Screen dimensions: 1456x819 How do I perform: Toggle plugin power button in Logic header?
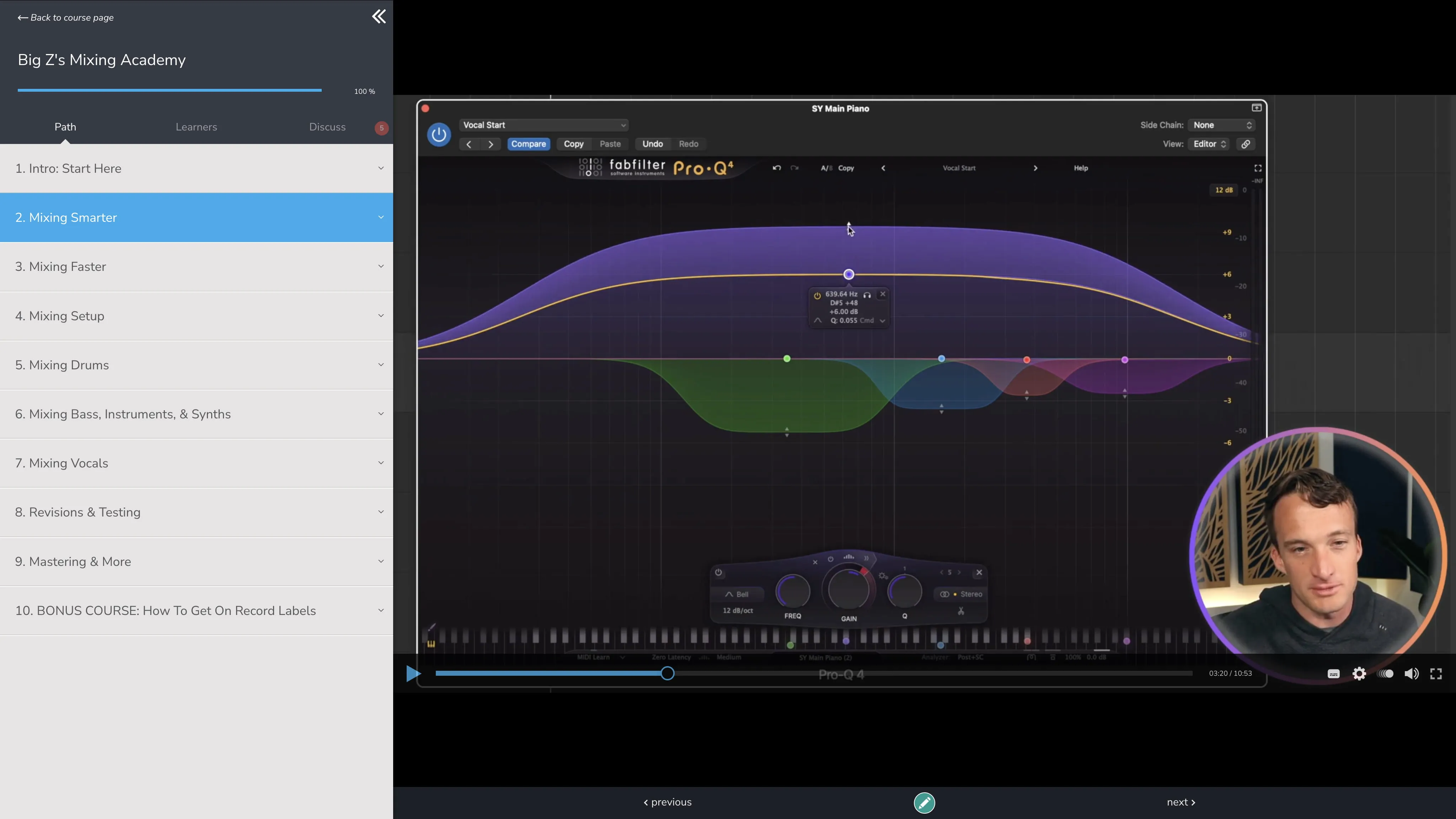pyautogui.click(x=439, y=134)
